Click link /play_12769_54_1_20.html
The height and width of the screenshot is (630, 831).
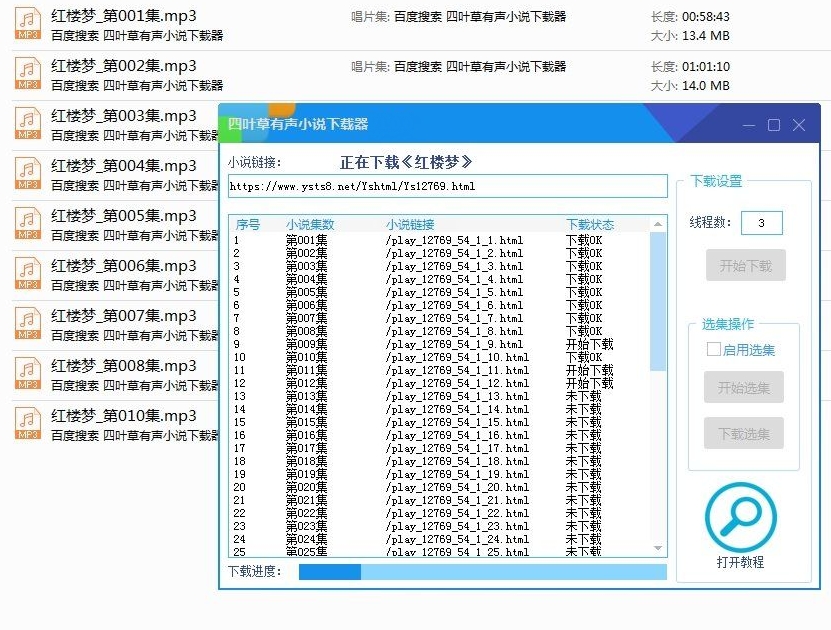457,487
